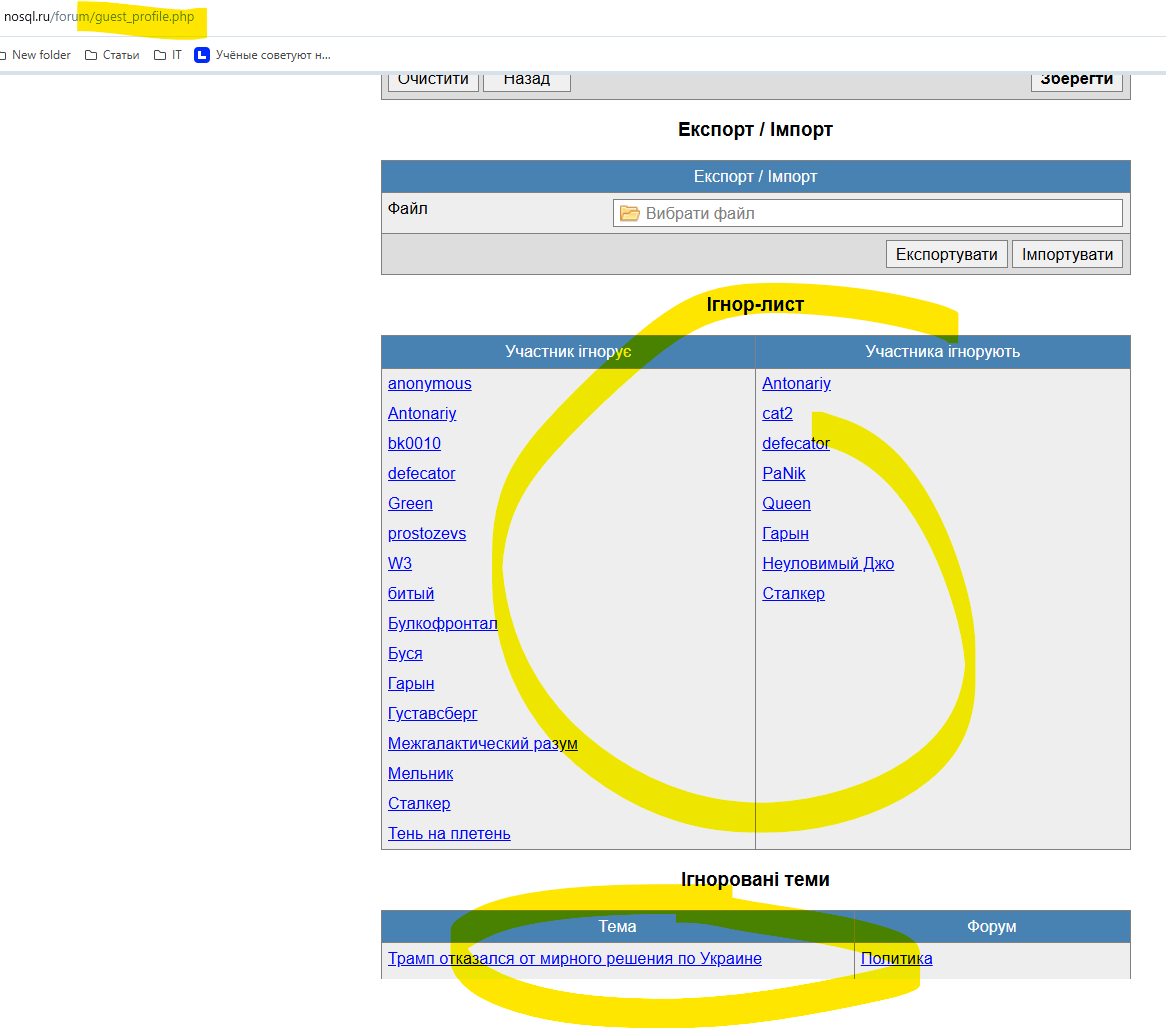Open the bk0010 user link
This screenshot has width=1166, height=1030.
[414, 444]
